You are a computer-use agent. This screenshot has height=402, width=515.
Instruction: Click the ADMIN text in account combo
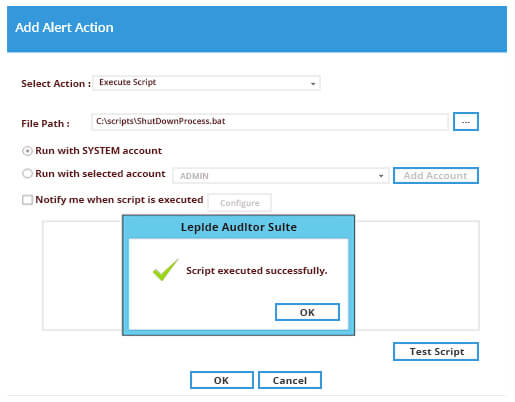point(194,176)
